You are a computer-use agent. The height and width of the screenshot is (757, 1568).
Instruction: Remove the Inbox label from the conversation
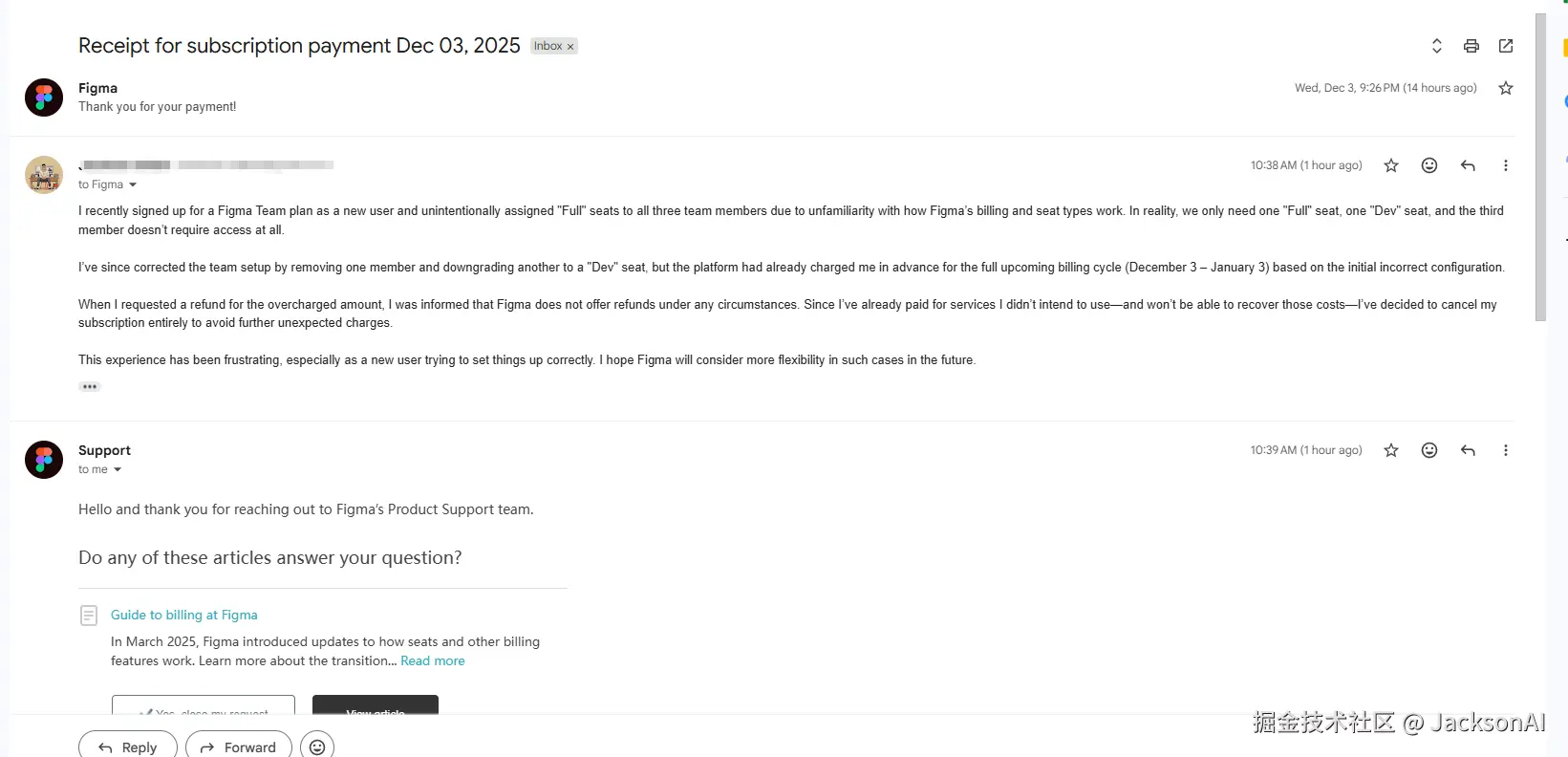pos(570,47)
